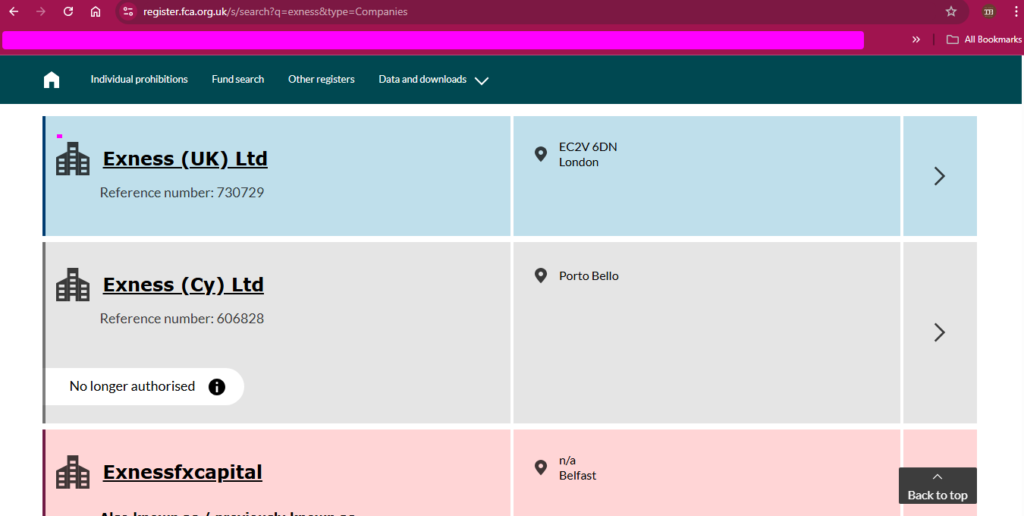This screenshot has height=516, width=1024.
Task: Click the location pin beside EC2V 6DN London
Action: 541,154
